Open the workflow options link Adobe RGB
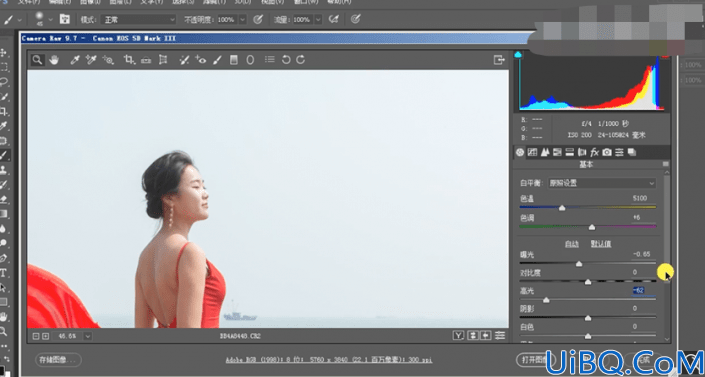 click(x=329, y=360)
